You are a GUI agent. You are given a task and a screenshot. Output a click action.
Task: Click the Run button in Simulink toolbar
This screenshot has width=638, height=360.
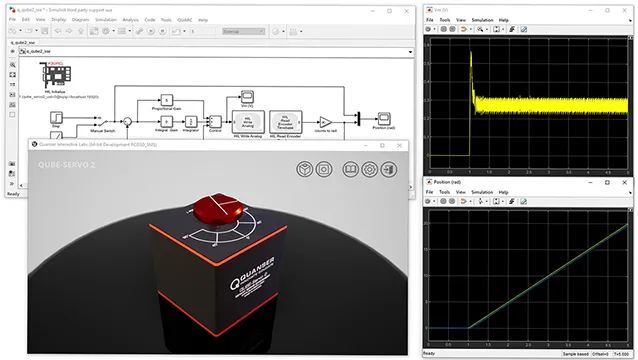coord(151,31)
